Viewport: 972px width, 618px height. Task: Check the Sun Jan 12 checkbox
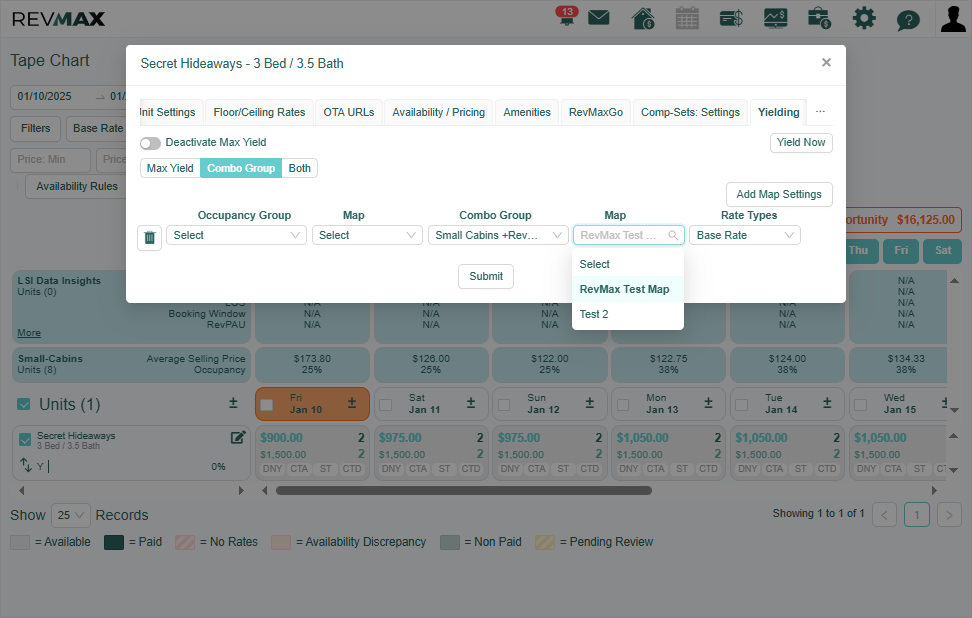click(504, 405)
